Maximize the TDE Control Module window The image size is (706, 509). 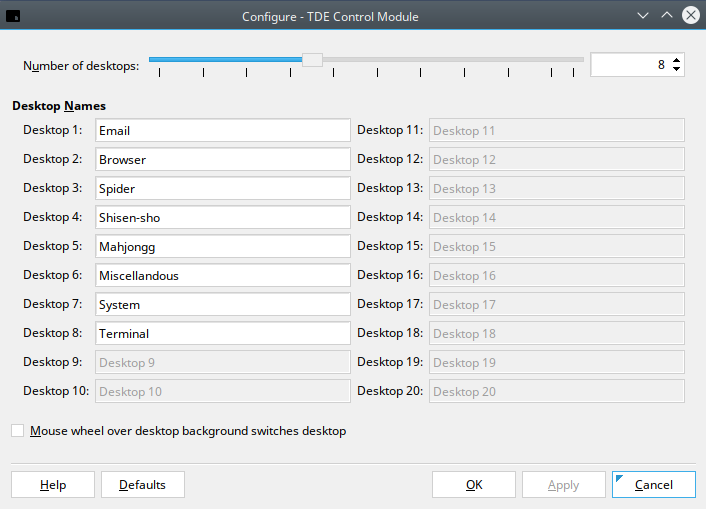[x=667, y=16]
